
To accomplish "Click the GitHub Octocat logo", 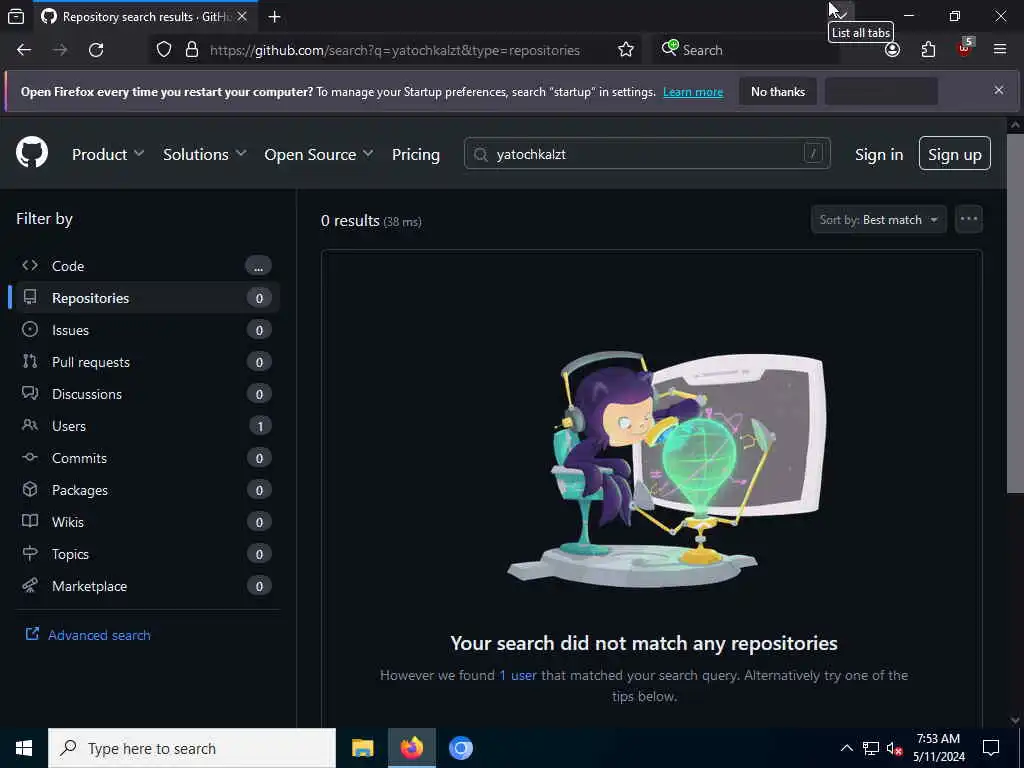I will [32, 153].
